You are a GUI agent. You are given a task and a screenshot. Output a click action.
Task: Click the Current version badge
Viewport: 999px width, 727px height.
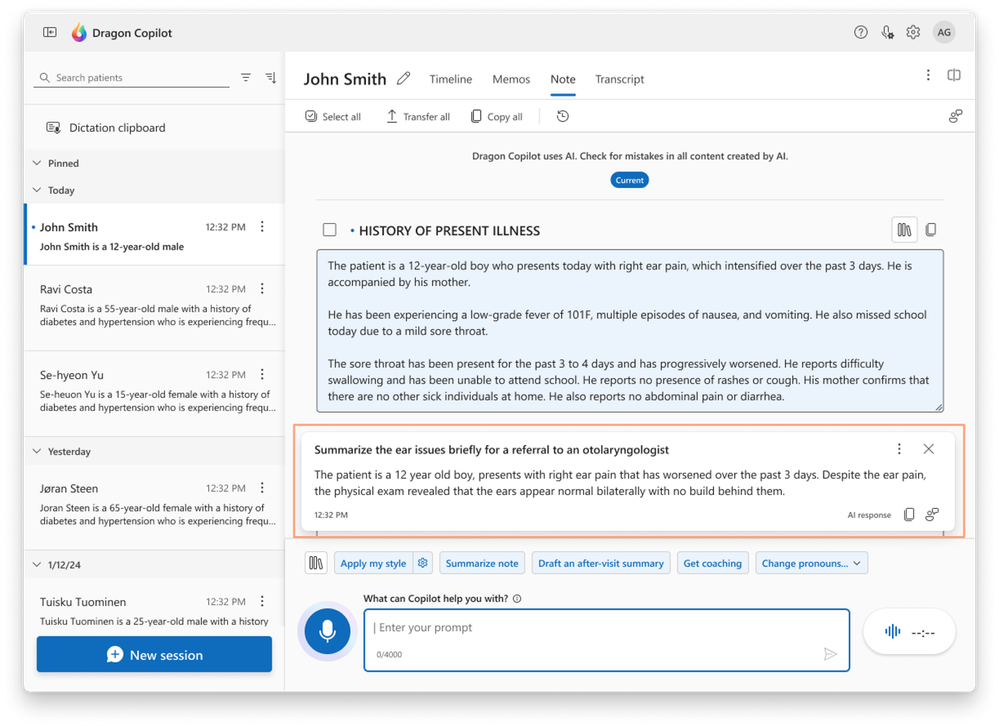click(x=629, y=180)
